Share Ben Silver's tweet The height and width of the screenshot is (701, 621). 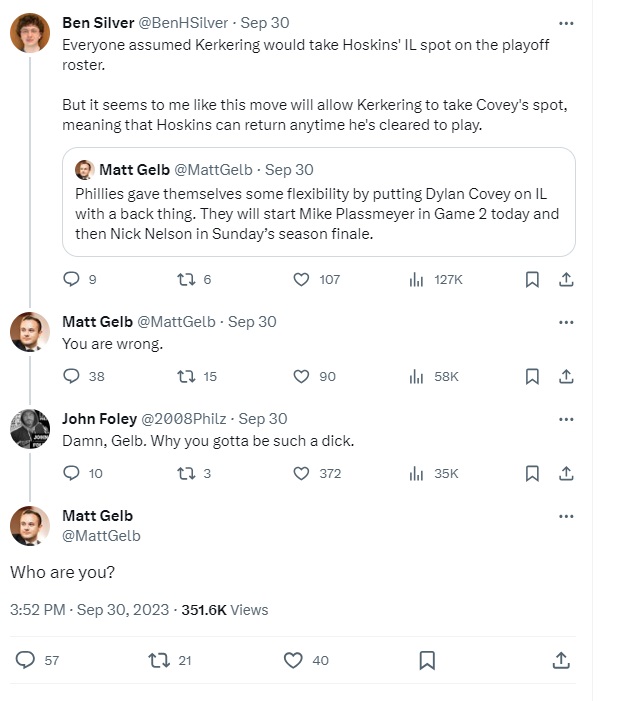point(565,280)
